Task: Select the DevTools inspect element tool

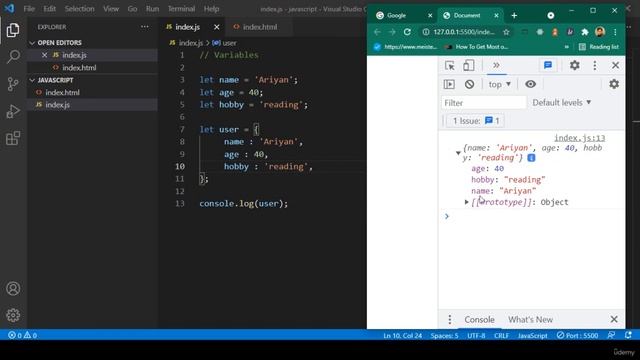Action: (x=449, y=65)
